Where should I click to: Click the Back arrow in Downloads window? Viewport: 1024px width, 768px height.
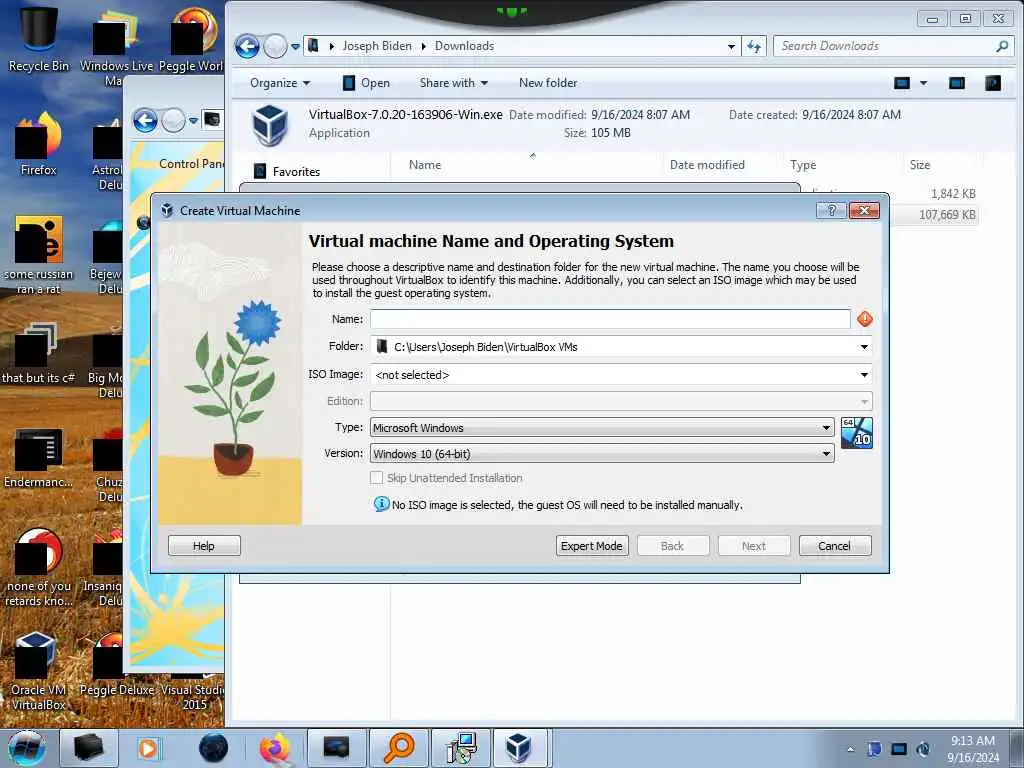coord(248,46)
